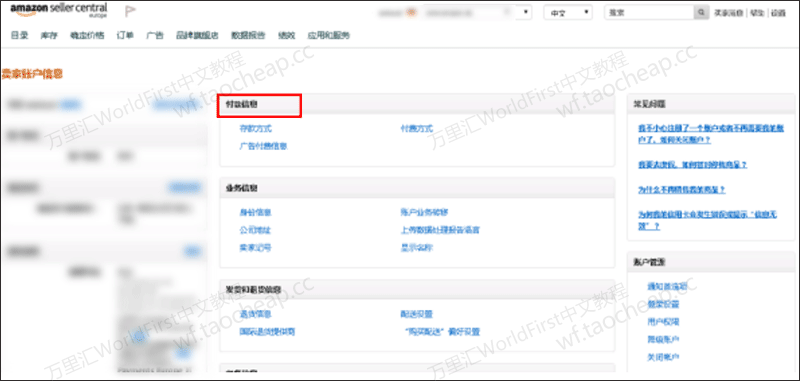Open the 为什么不再销售我的商品 FAQ link
Image resolution: width=800 pixels, height=381 pixels.
(x=681, y=189)
